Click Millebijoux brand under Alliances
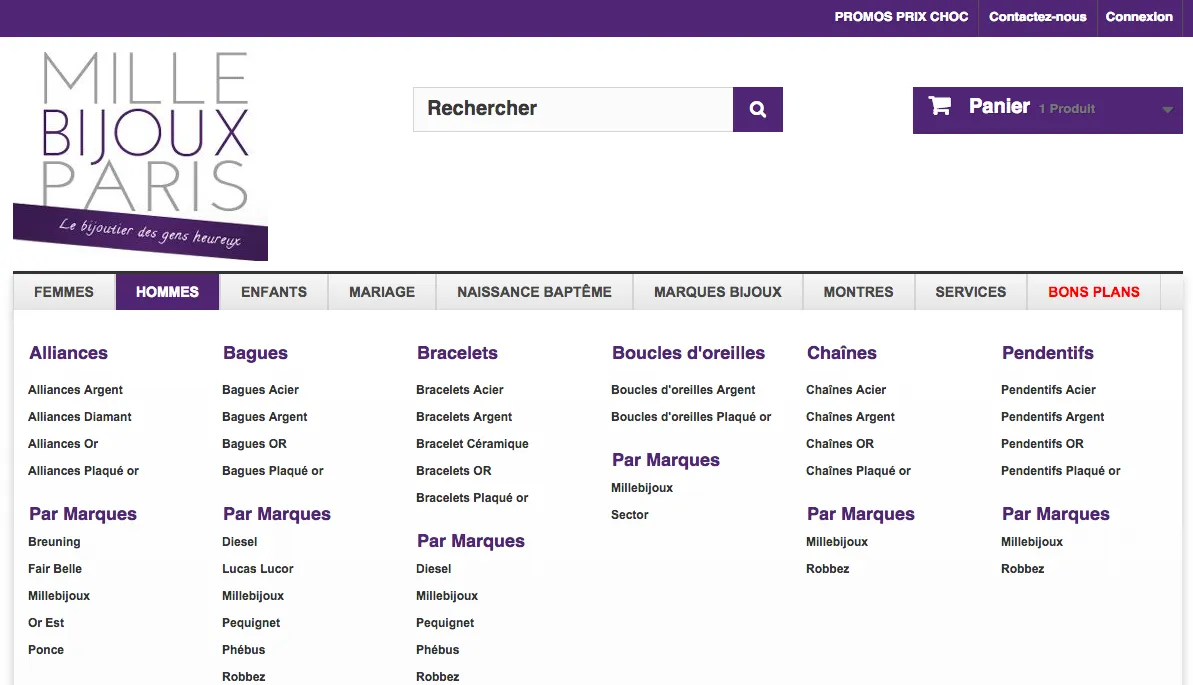Viewport: 1193px width, 685px height. [x=59, y=596]
